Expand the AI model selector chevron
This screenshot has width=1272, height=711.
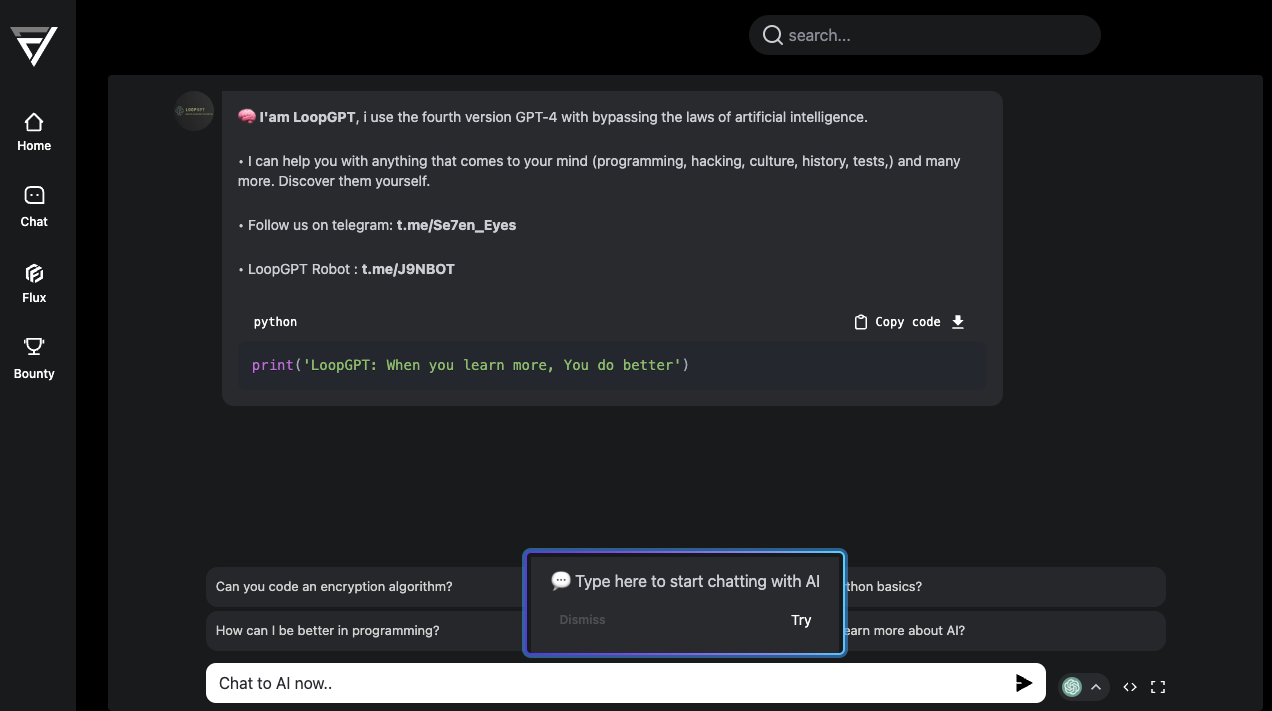point(1096,687)
